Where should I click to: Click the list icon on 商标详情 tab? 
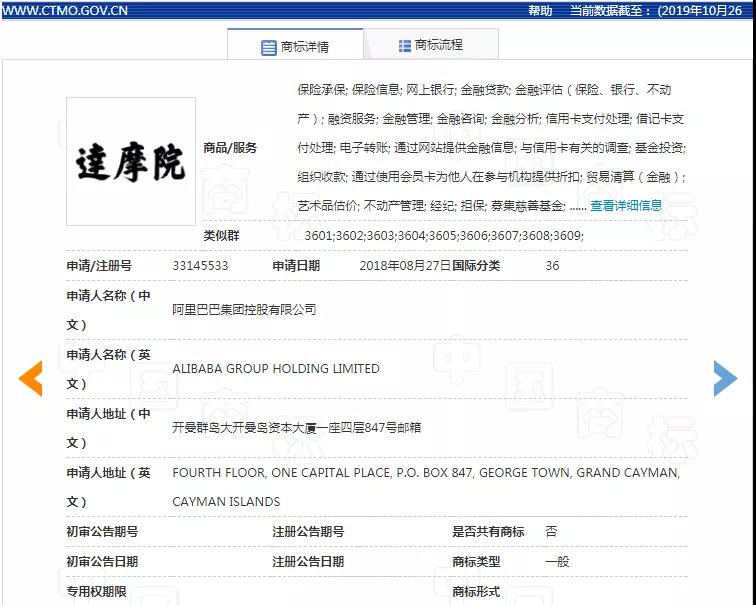point(268,47)
